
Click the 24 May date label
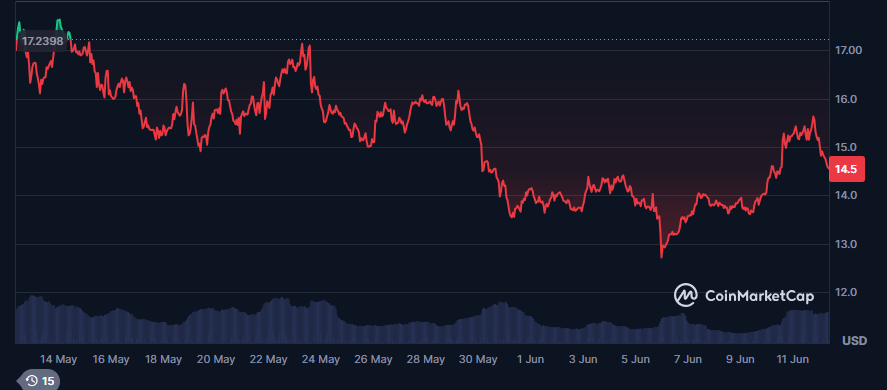(321, 359)
